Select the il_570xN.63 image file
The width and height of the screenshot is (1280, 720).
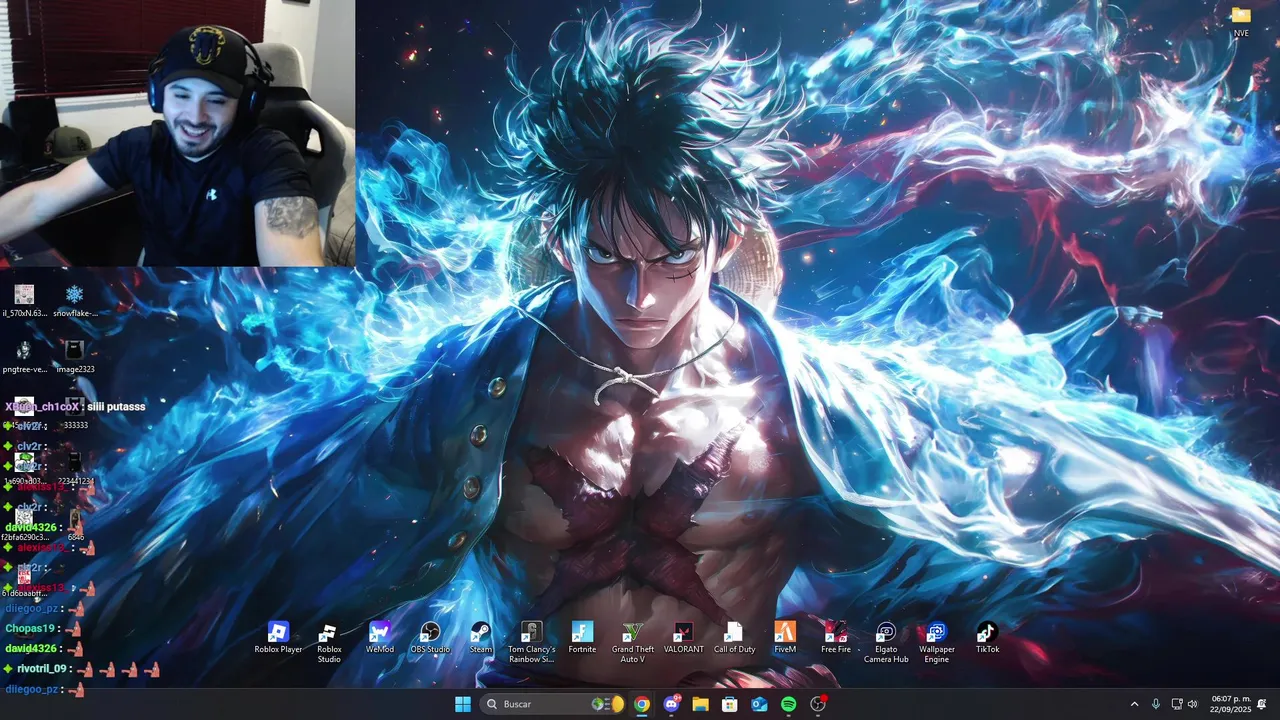pos(24,301)
